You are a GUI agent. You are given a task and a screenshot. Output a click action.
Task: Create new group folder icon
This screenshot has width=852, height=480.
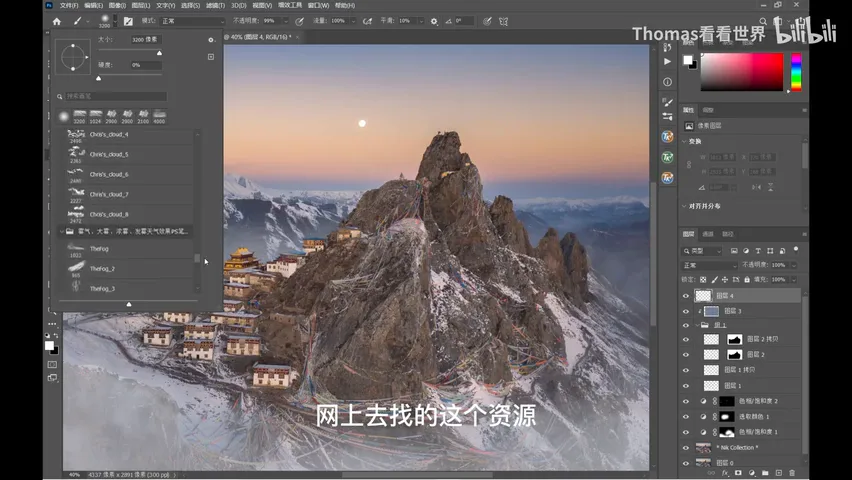pyautogui.click(x=765, y=473)
